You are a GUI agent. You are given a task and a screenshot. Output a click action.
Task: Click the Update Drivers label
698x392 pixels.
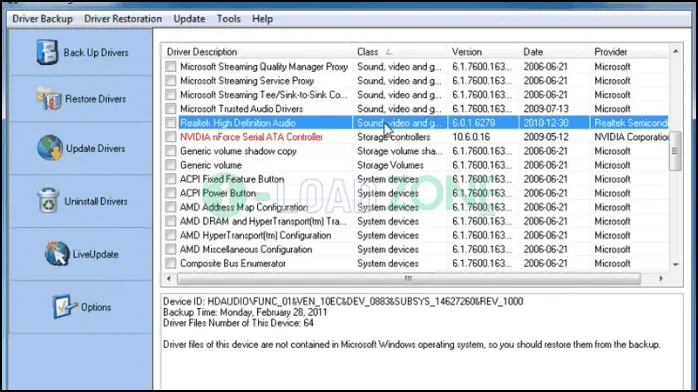96,149
